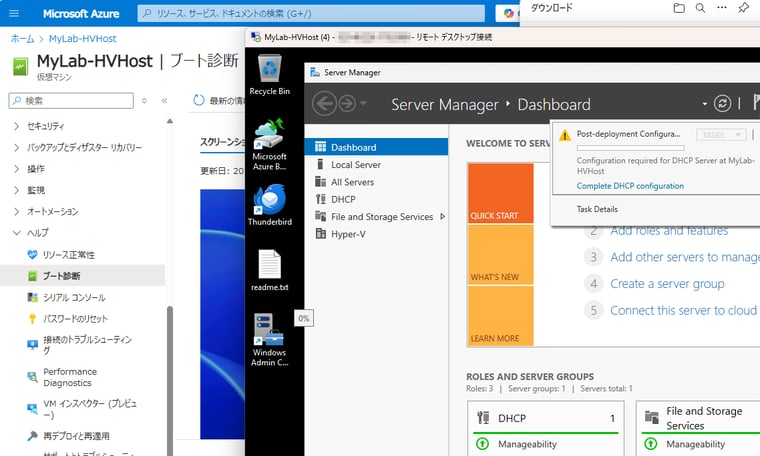Open the TASKS dropdown in notification
760x456 pixels.
pos(721,135)
